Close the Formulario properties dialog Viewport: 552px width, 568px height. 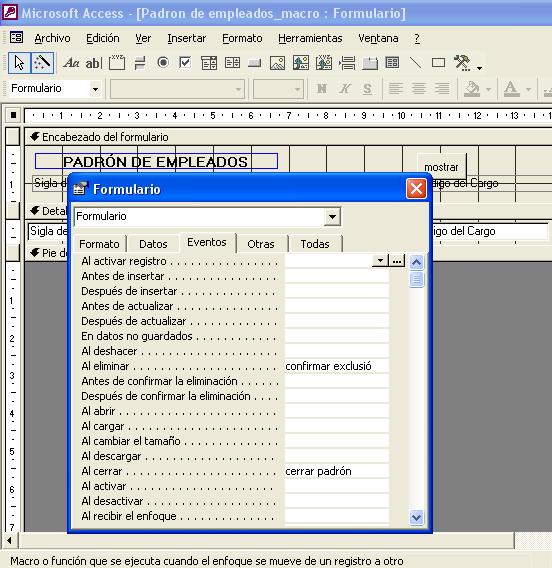click(x=416, y=189)
